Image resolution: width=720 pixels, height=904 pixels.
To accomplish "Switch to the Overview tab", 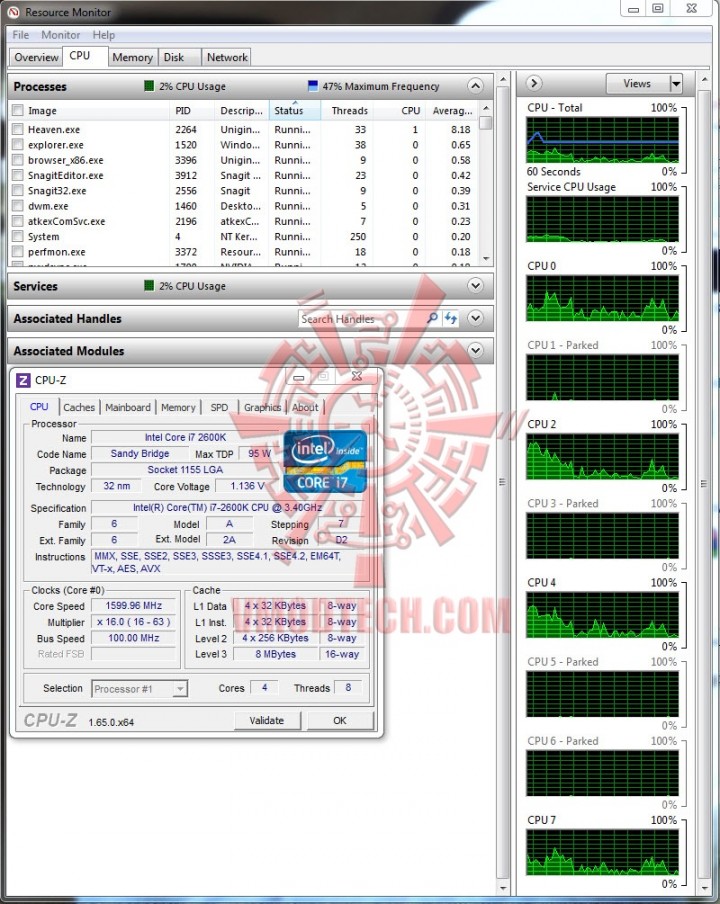I will point(36,57).
